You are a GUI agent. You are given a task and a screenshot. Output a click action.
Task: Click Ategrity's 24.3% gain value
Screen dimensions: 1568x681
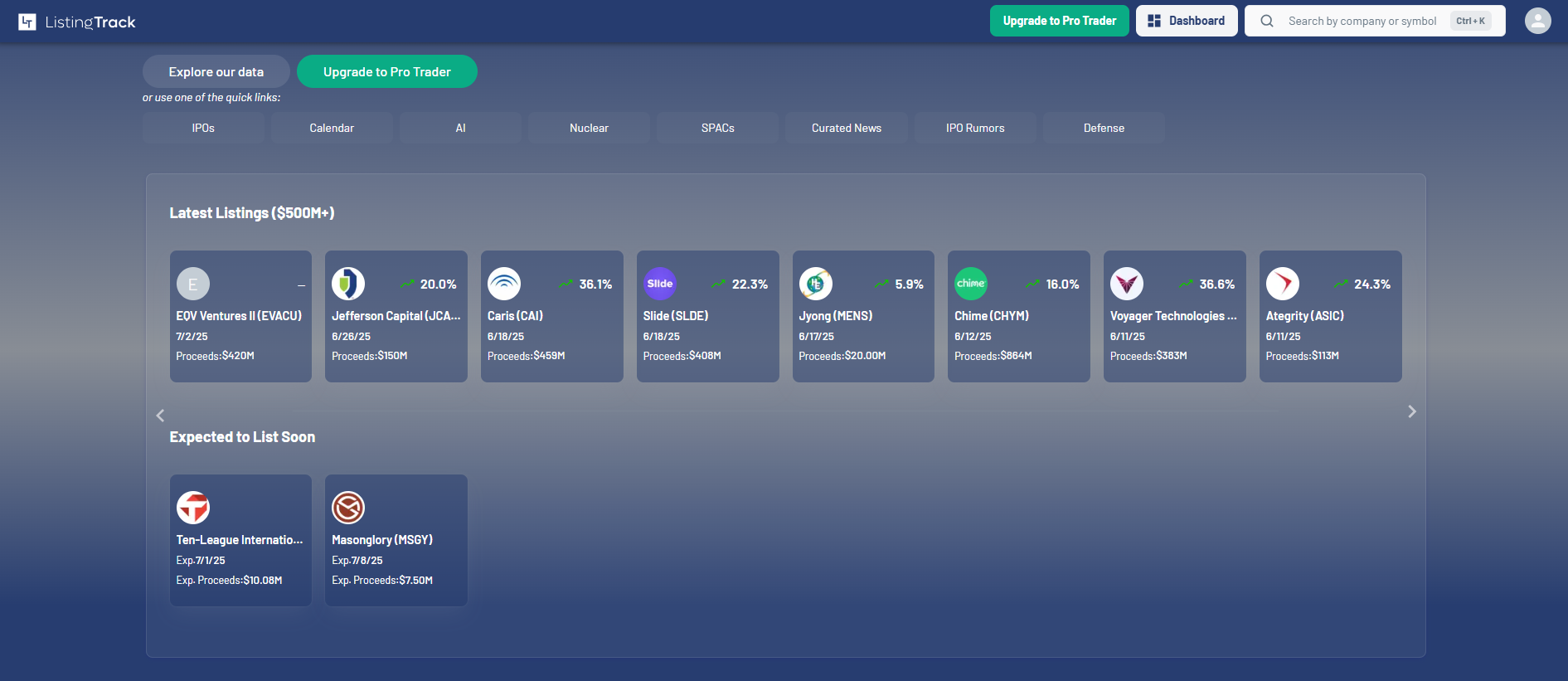pos(1372,285)
